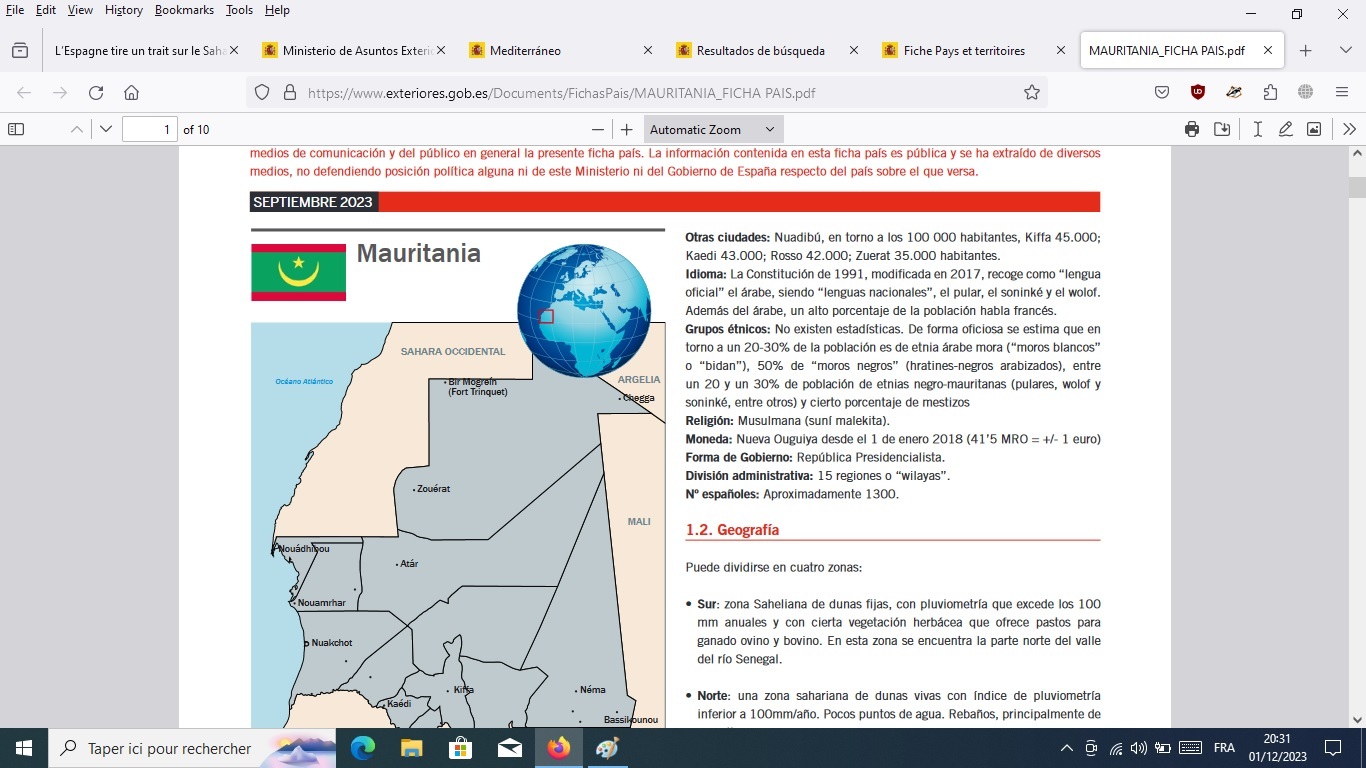Go to next PDF page arrow
The height and width of the screenshot is (768, 1366).
106,129
